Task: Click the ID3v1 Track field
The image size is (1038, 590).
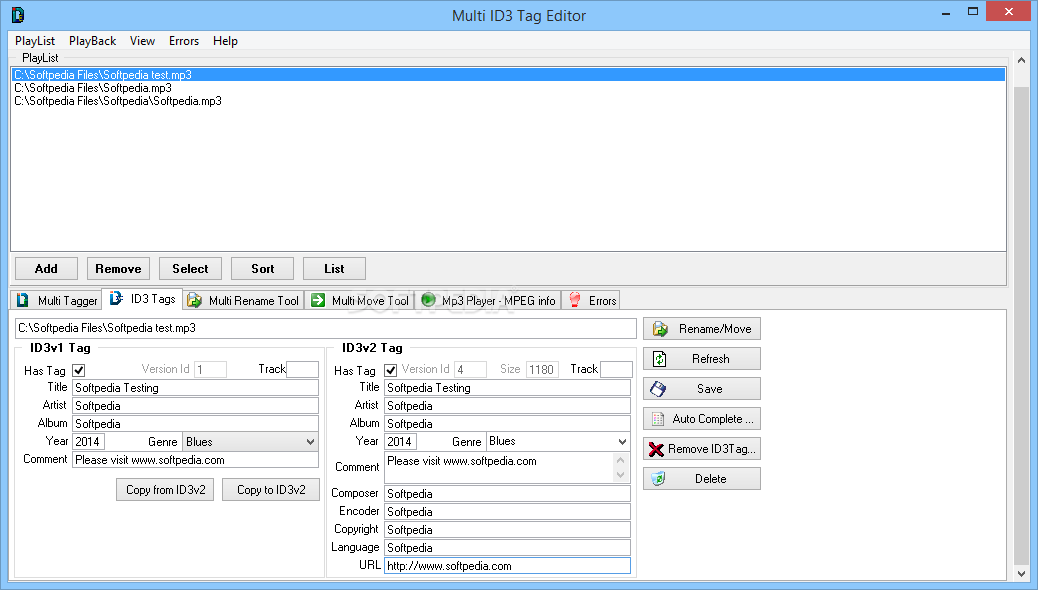Action: coord(303,369)
